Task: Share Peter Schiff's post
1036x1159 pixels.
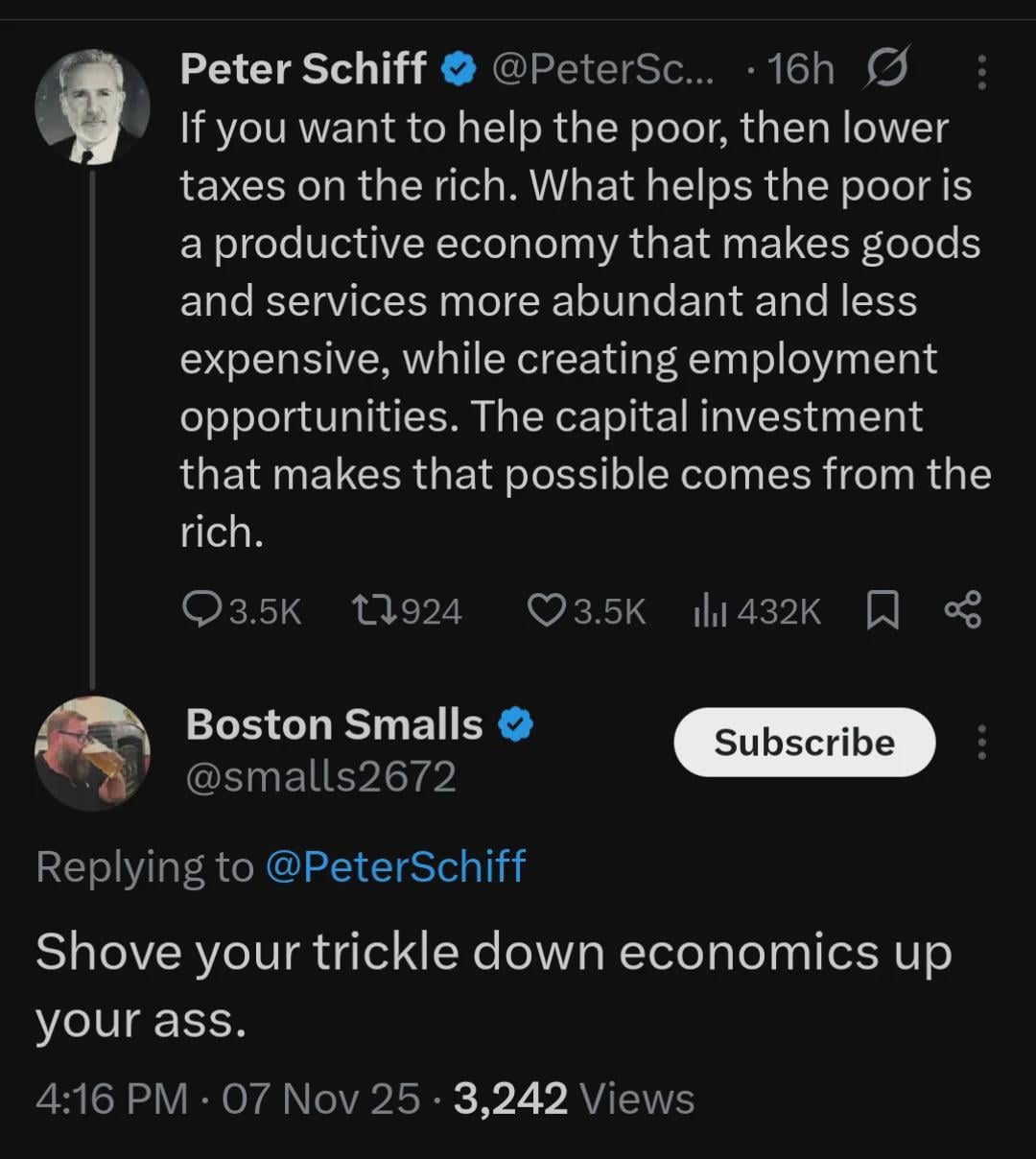Action: (962, 610)
